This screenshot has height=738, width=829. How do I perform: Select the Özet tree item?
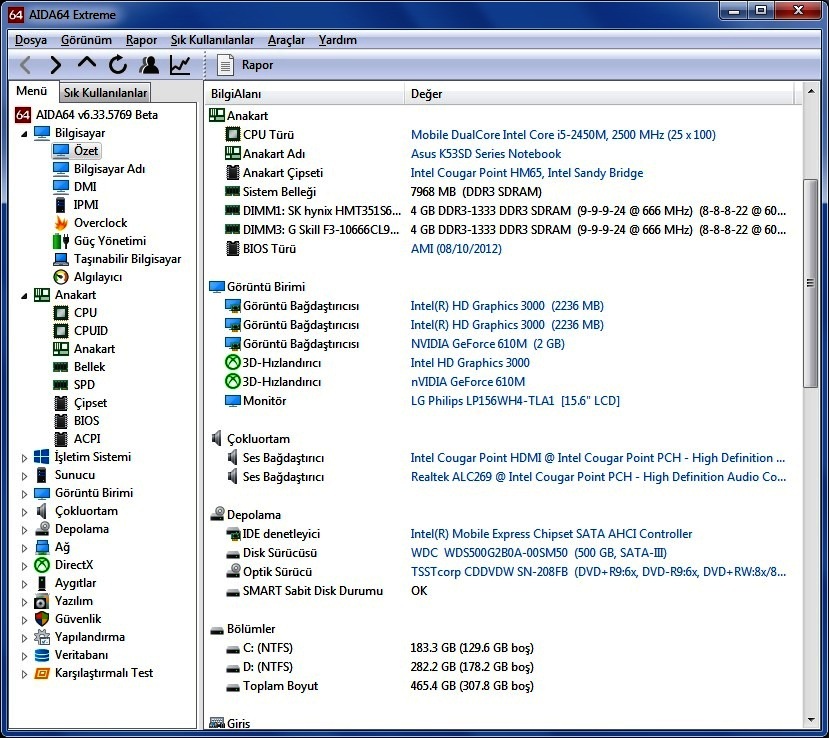point(77,151)
